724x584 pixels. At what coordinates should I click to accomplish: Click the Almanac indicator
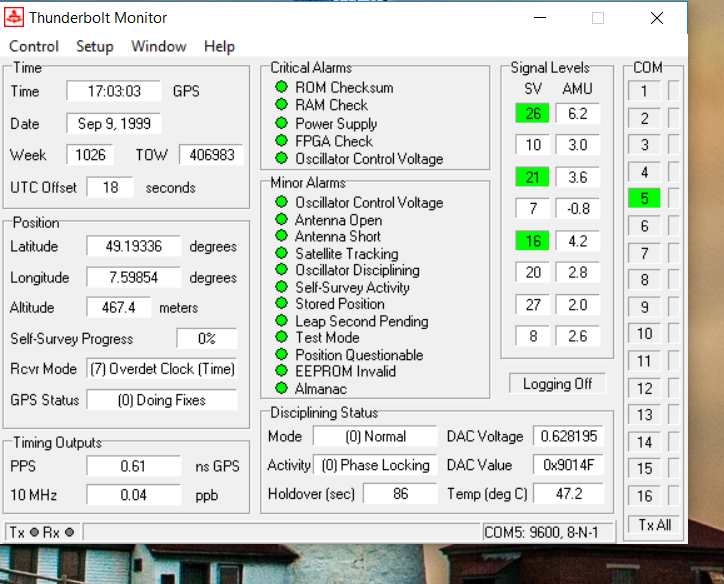pyautogui.click(x=281, y=388)
